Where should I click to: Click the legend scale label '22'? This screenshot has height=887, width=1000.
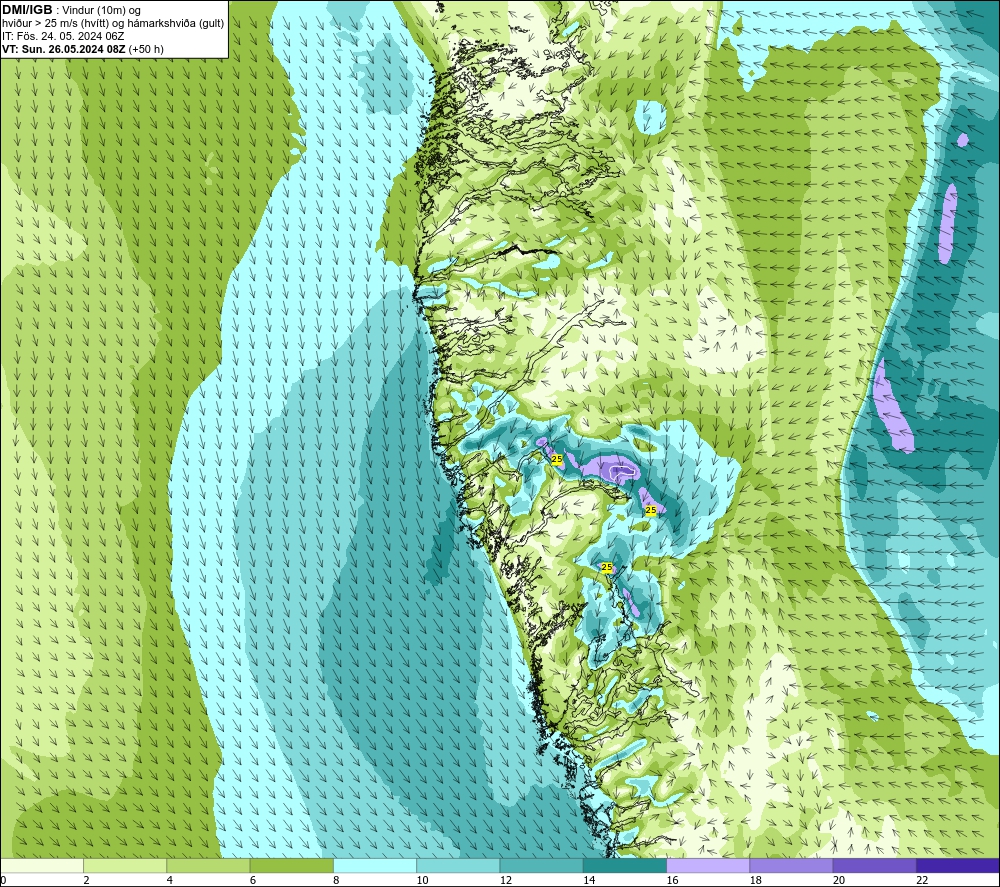922,881
